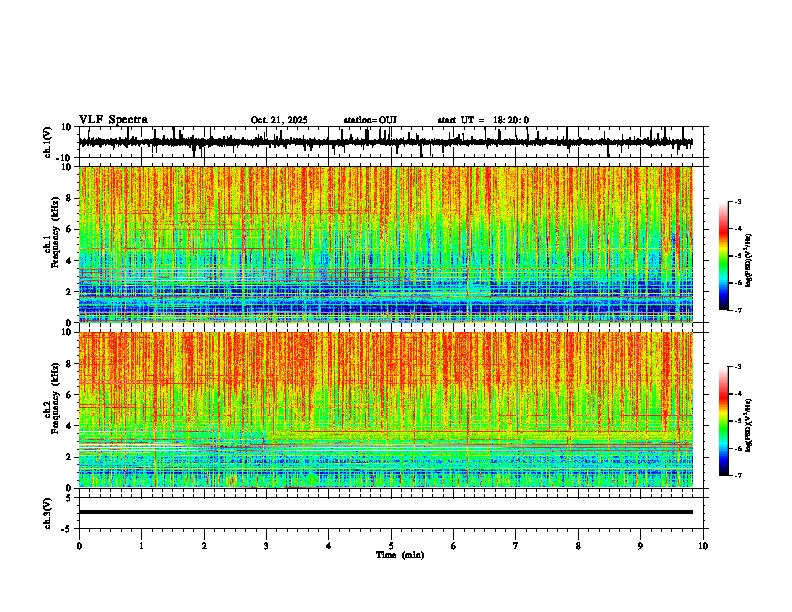The height and width of the screenshot is (612, 792).
Task: Click the "-7" label on ch.2 color scale
Action: 737,476
